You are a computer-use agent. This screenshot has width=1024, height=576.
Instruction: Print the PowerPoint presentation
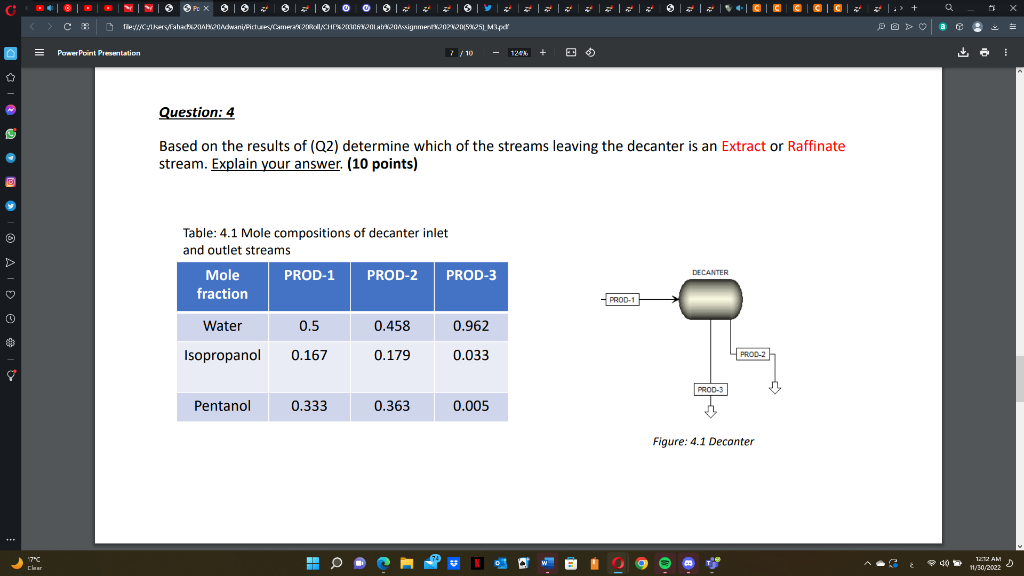[985, 52]
